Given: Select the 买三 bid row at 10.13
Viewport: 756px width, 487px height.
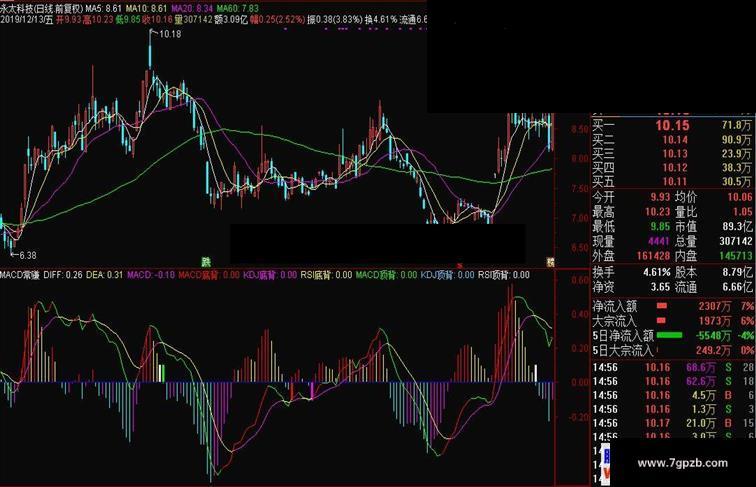Looking at the screenshot, I should click(x=672, y=154).
